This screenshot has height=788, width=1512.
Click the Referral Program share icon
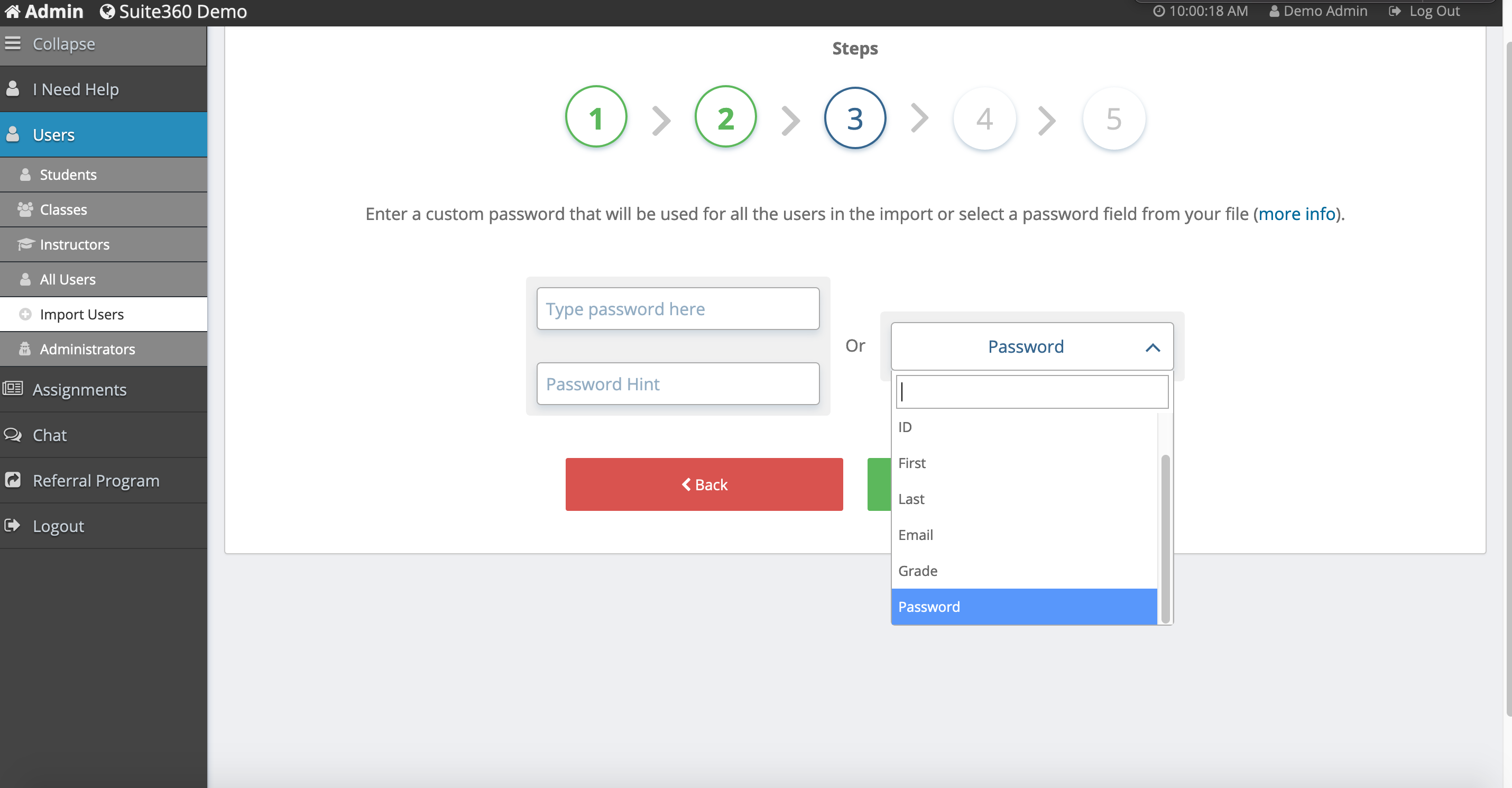12,480
